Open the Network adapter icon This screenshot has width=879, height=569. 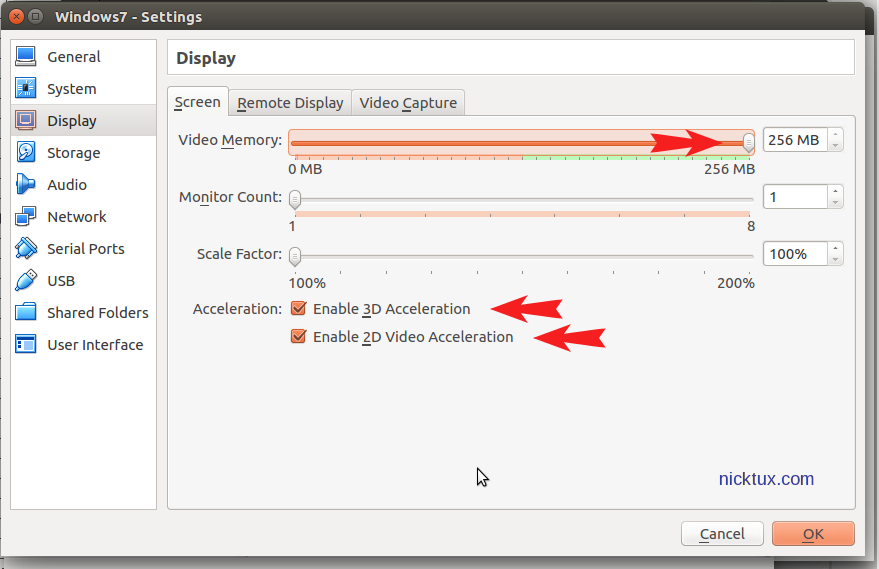(27, 217)
